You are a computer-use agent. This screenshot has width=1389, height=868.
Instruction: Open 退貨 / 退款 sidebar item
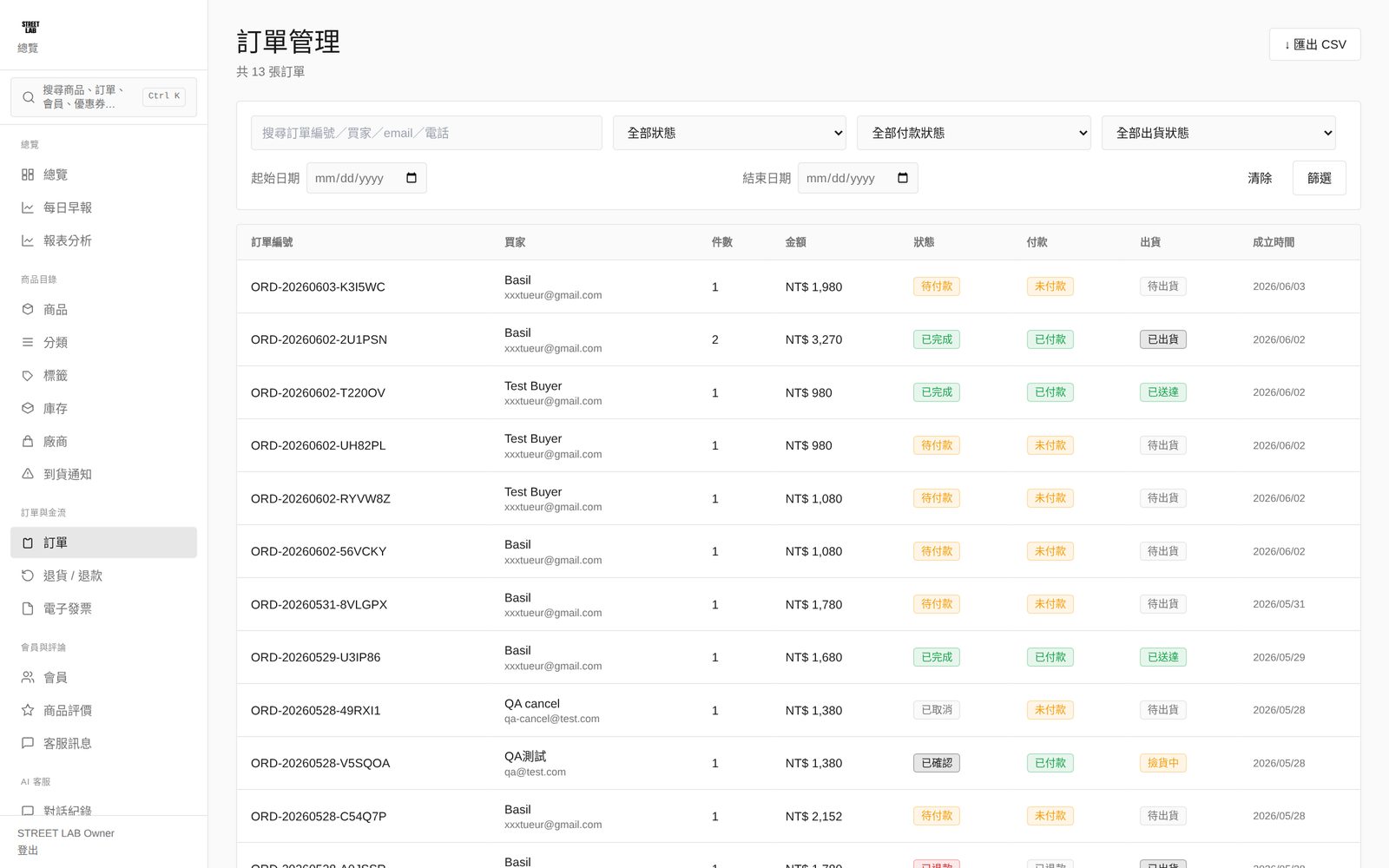pyautogui.click(x=103, y=575)
